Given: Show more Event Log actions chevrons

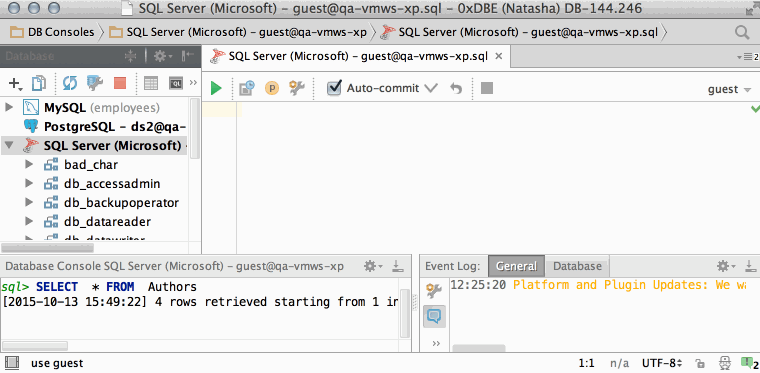Looking at the screenshot, I should [436, 343].
